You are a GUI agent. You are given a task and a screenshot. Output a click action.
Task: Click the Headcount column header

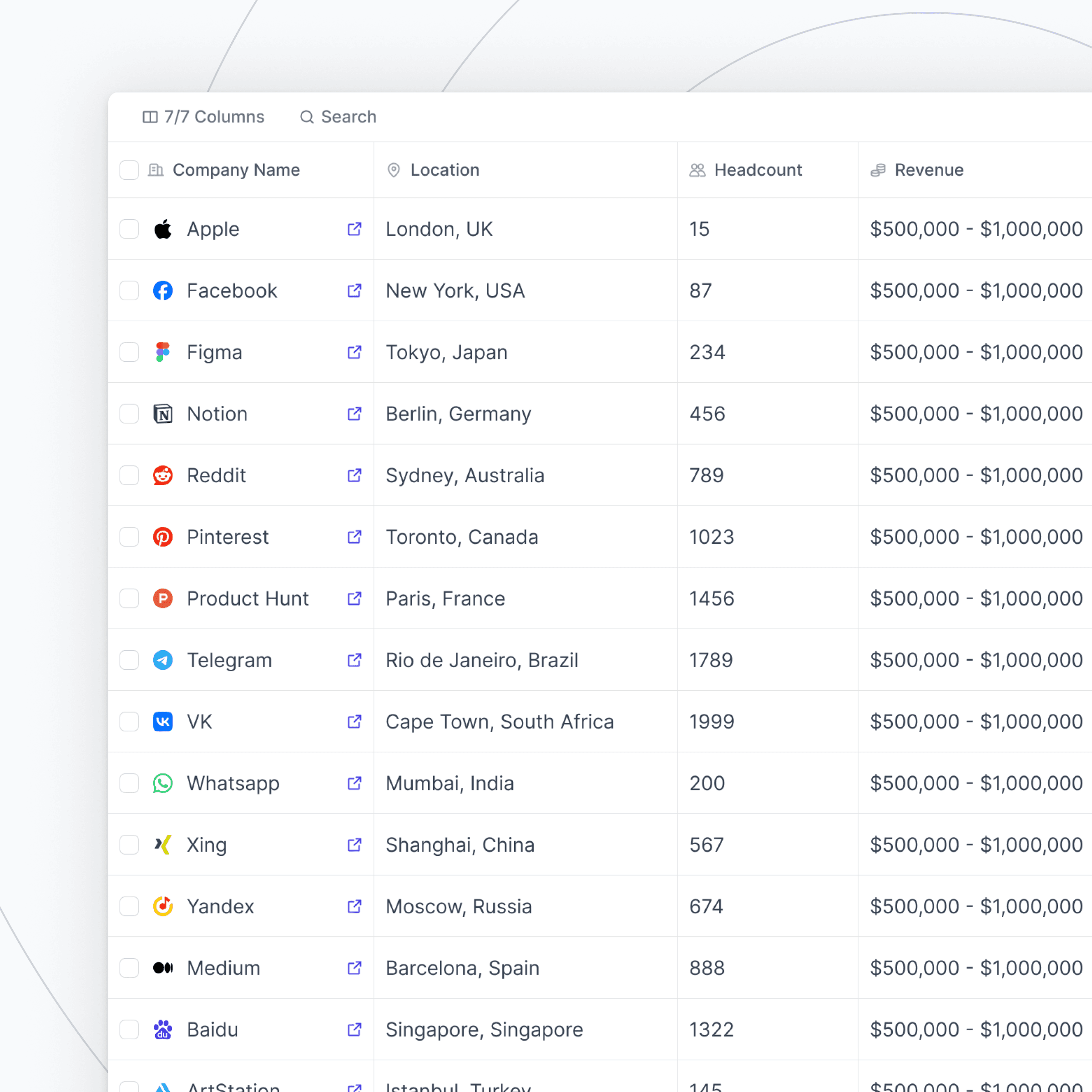pos(758,170)
